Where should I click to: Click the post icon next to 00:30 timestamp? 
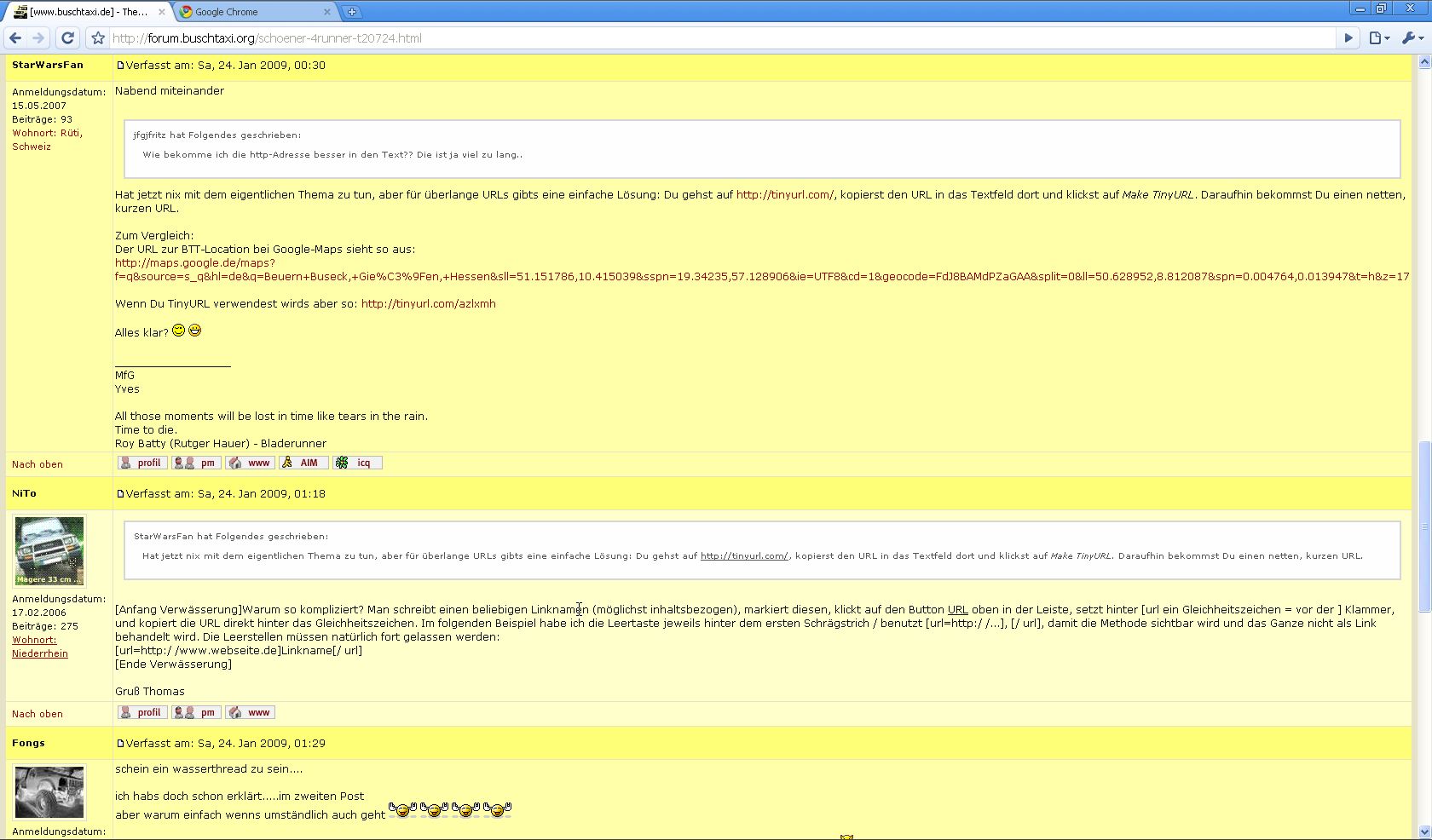point(120,66)
